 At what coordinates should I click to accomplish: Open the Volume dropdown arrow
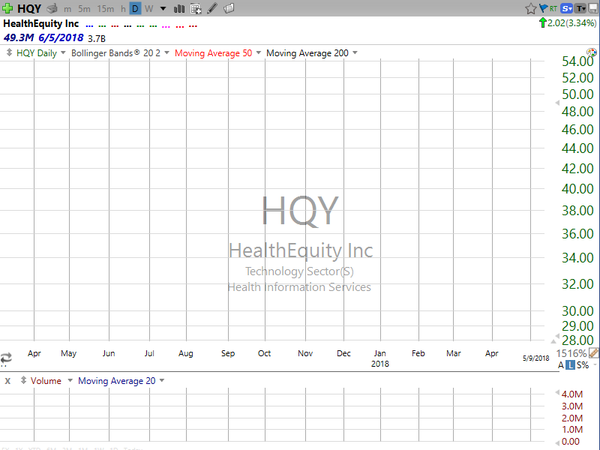pos(70,380)
